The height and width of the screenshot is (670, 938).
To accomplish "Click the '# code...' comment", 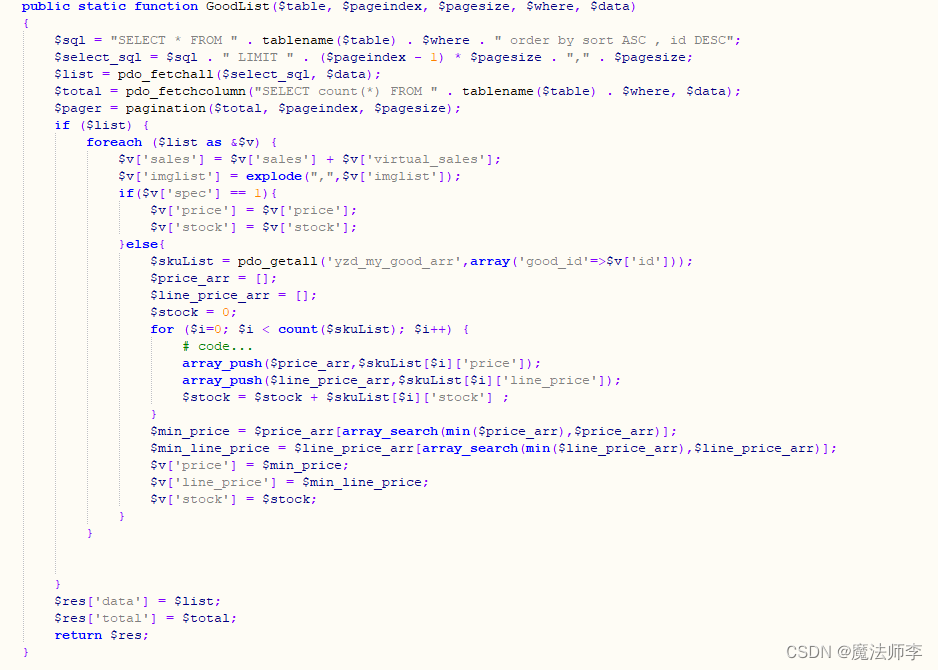I will point(217,346).
